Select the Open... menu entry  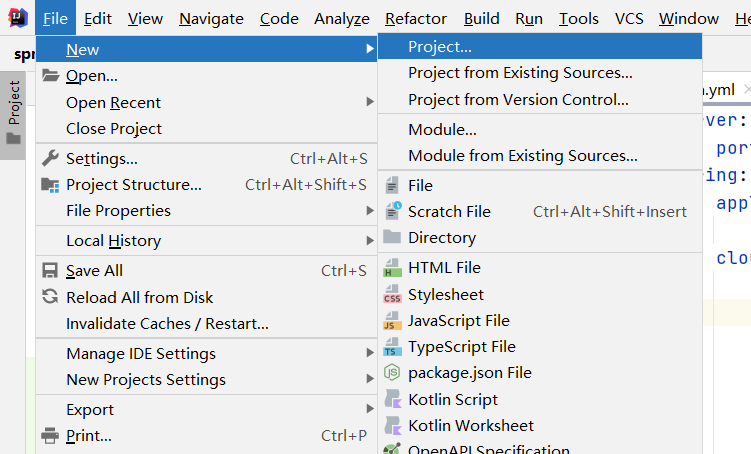coord(206,76)
